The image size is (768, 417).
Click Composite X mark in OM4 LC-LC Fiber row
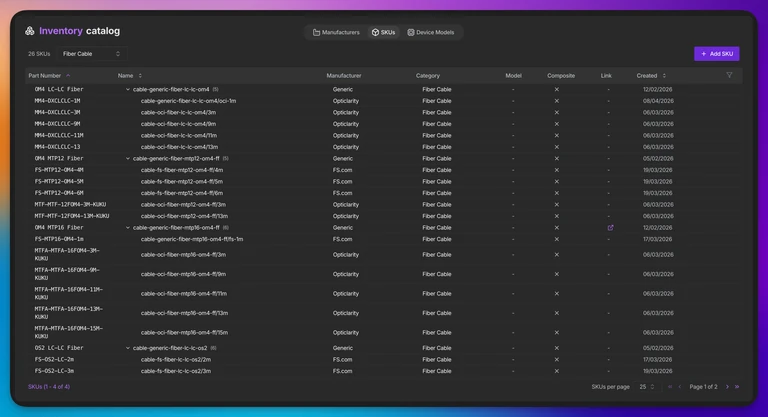point(556,90)
